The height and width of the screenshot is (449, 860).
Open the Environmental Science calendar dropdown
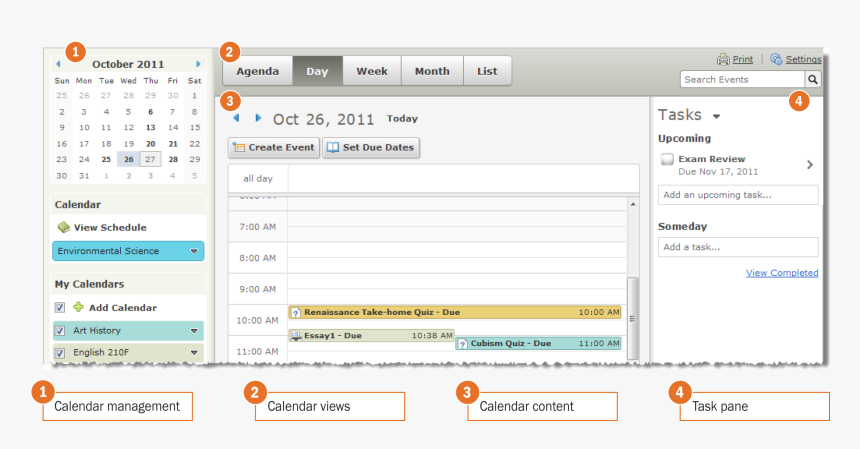(x=194, y=251)
